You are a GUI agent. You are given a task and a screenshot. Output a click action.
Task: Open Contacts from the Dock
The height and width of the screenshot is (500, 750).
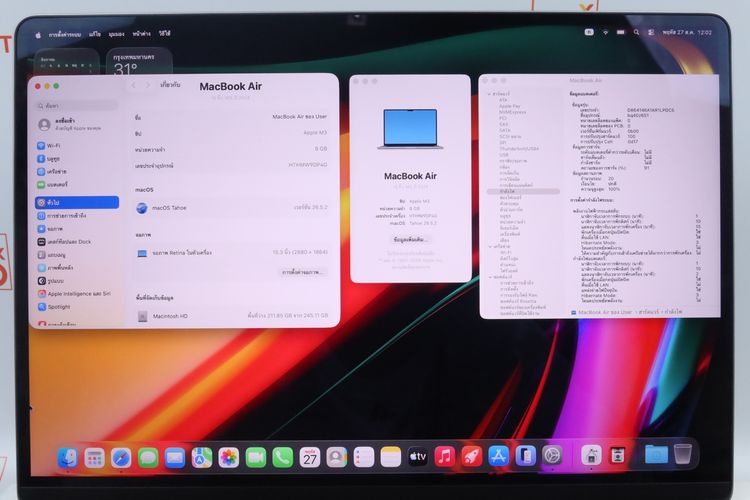pos(337,457)
